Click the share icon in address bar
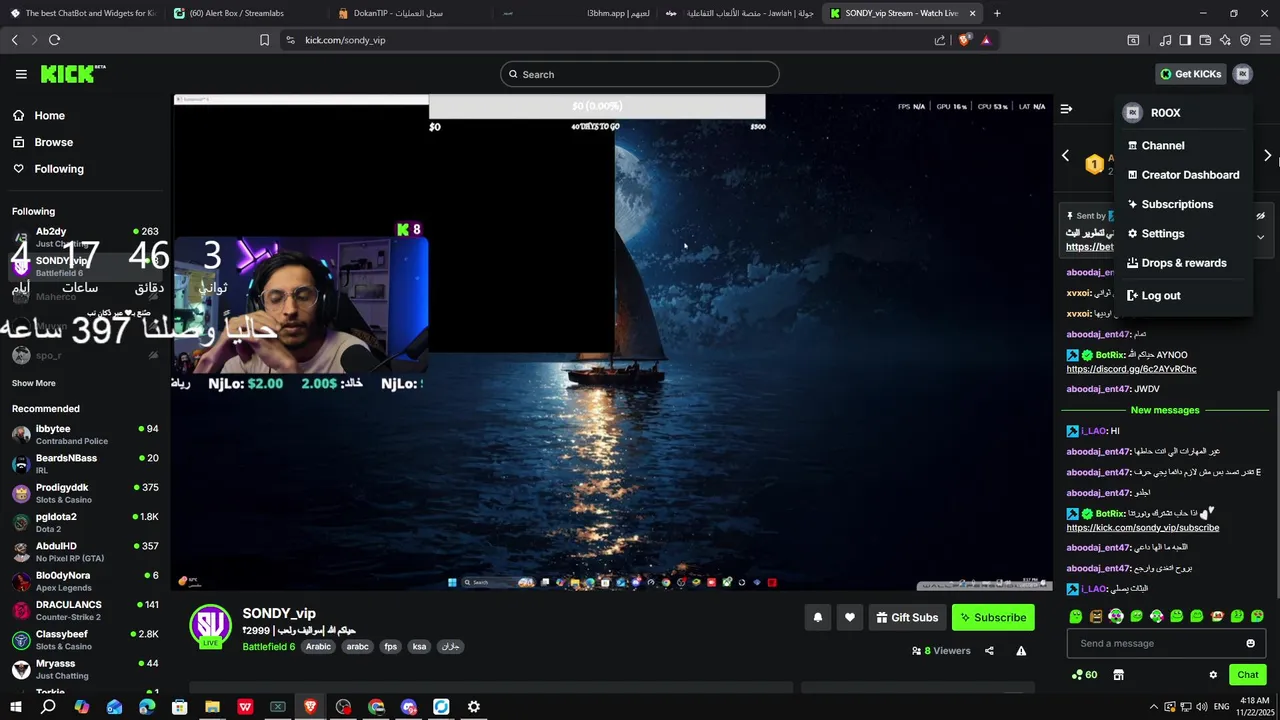 point(940,40)
